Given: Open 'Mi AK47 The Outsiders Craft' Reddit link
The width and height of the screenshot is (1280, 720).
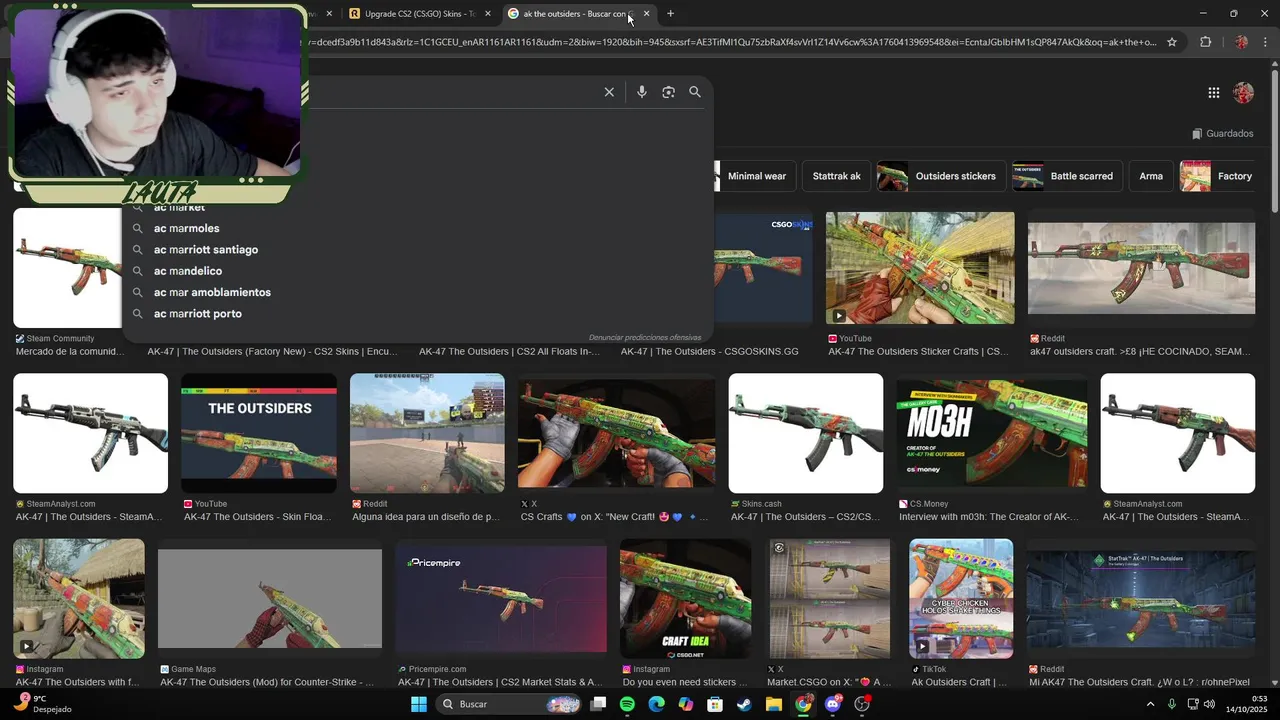Looking at the screenshot, I should 1139,683.
